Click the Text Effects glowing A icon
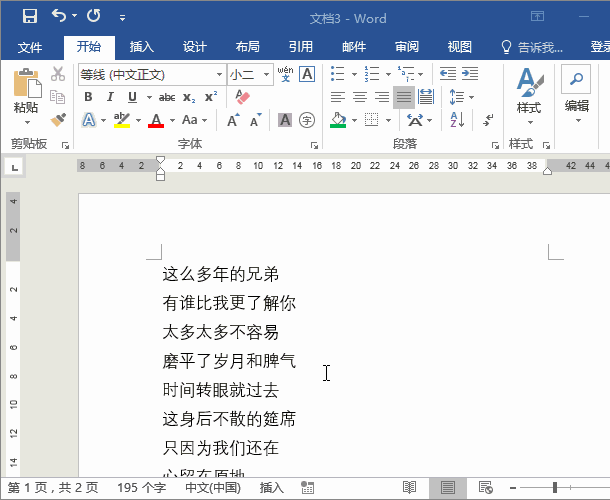This screenshot has height=500, width=610. pyautogui.click(x=89, y=120)
